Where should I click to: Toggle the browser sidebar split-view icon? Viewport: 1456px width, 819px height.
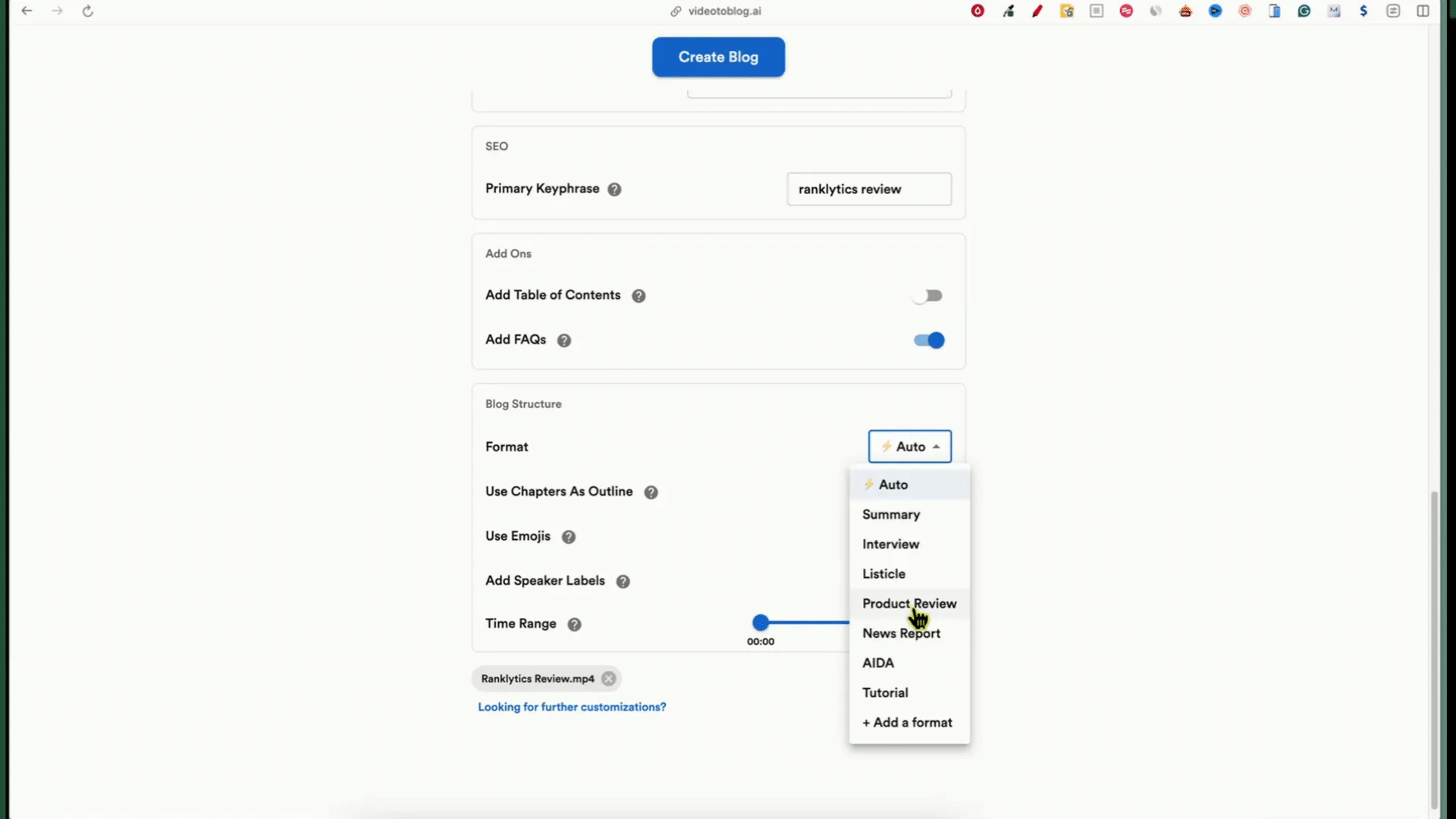(x=1423, y=11)
